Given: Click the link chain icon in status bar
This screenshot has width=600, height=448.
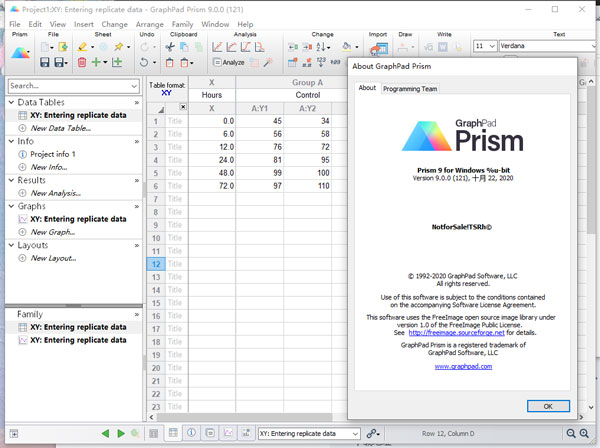Looking at the screenshot, I should [372, 433].
